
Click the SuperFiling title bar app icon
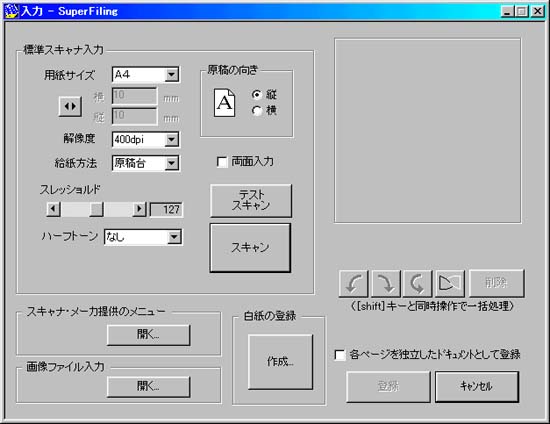pyautogui.click(x=11, y=11)
